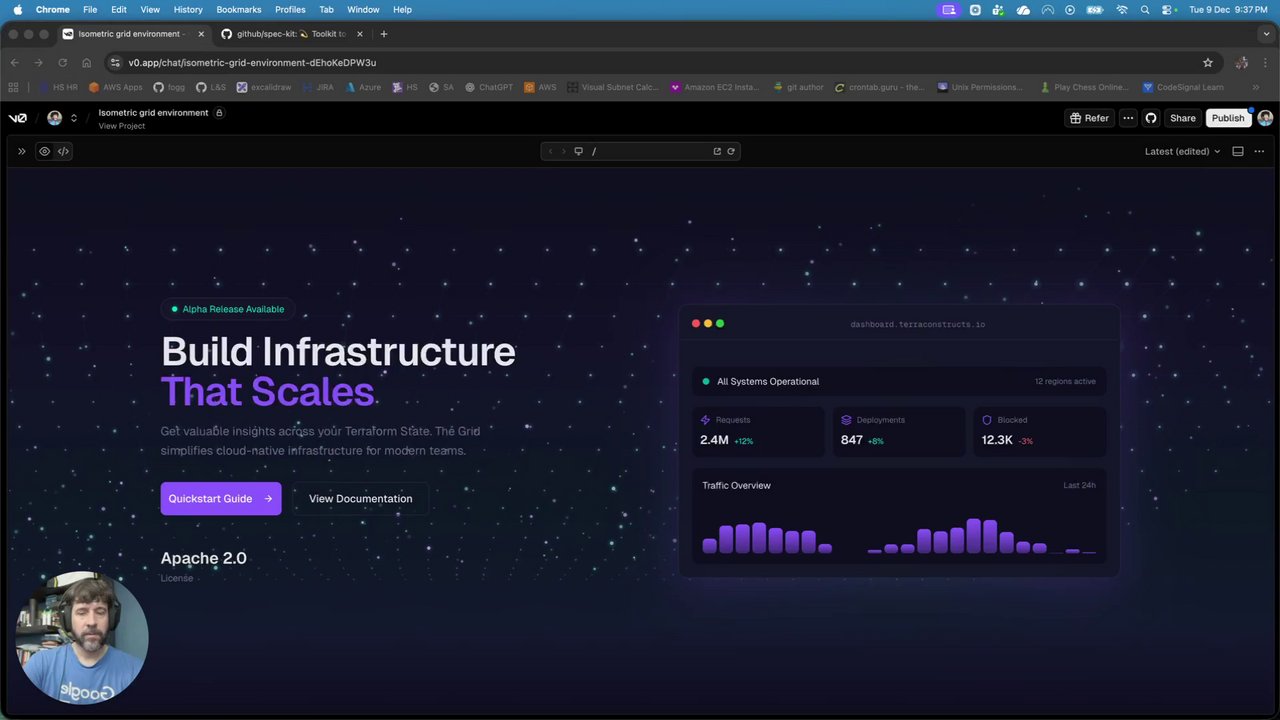
Task: Click the Traffic Overview heading
Action: click(736, 486)
